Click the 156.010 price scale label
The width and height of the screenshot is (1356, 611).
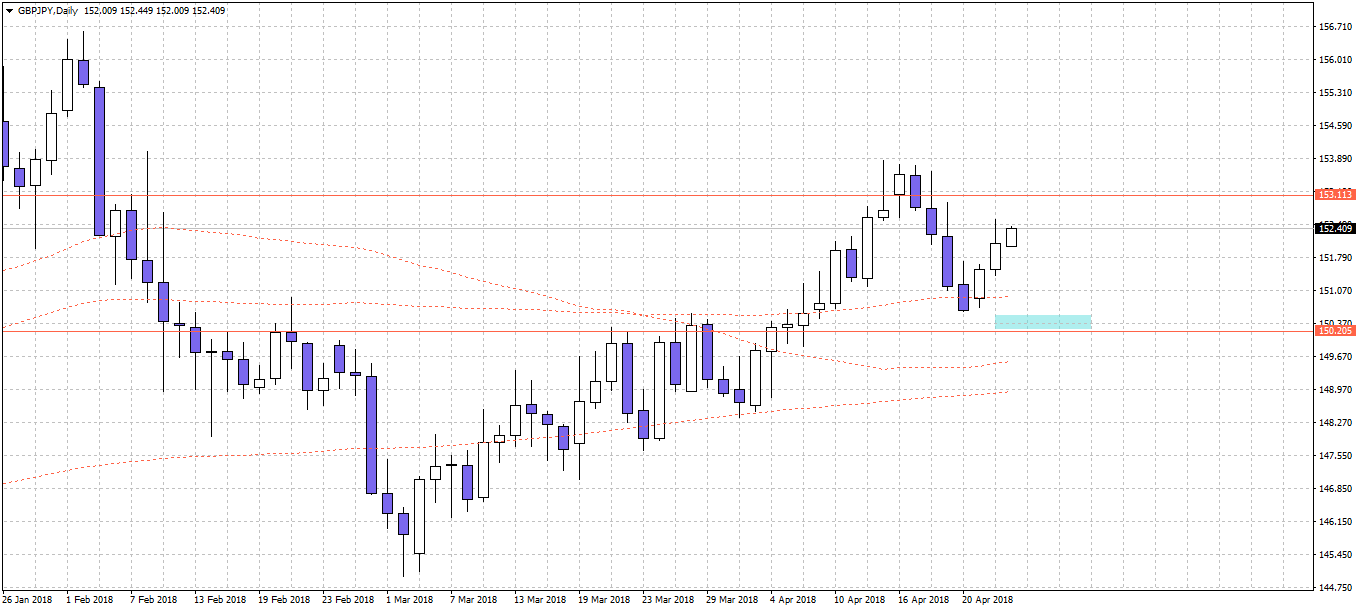pyautogui.click(x=1336, y=59)
